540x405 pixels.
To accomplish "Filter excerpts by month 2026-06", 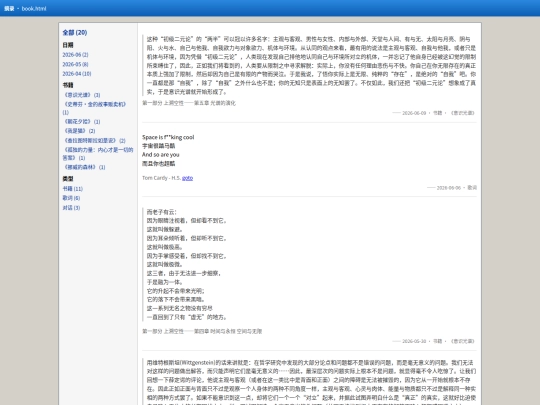I will click(75, 55).
